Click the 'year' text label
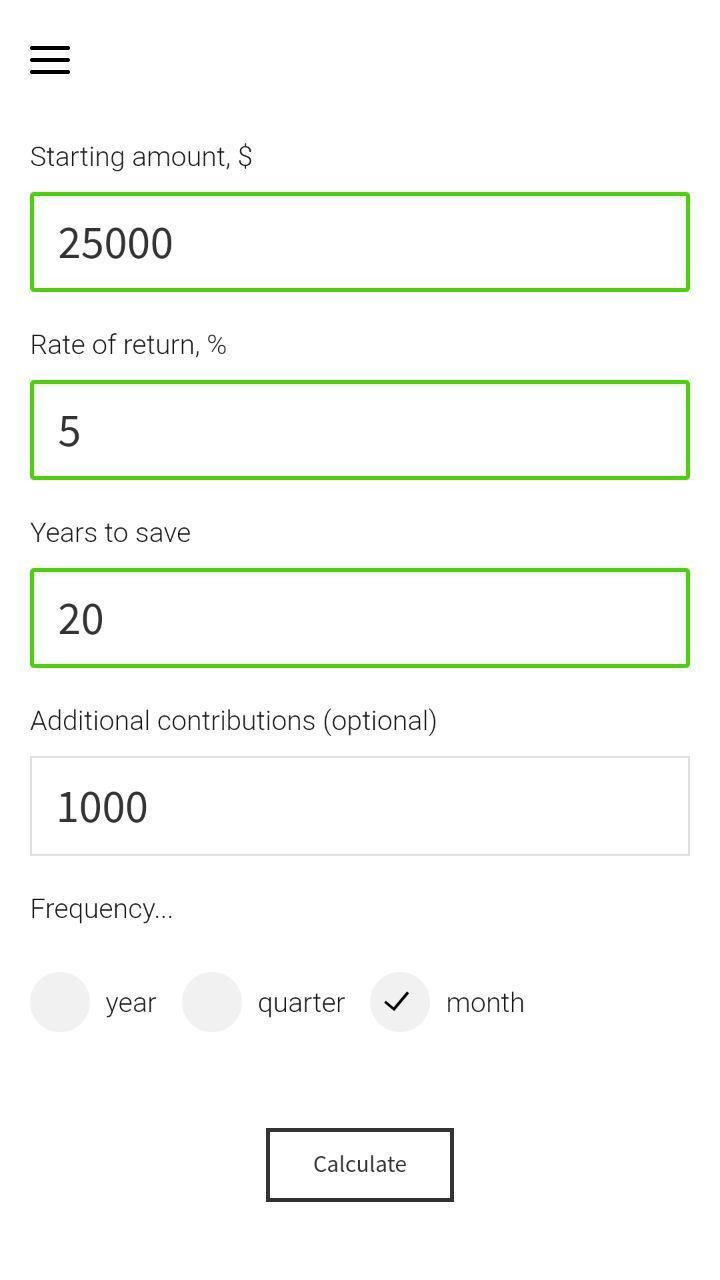720x1280 pixels. pyautogui.click(x=131, y=1003)
